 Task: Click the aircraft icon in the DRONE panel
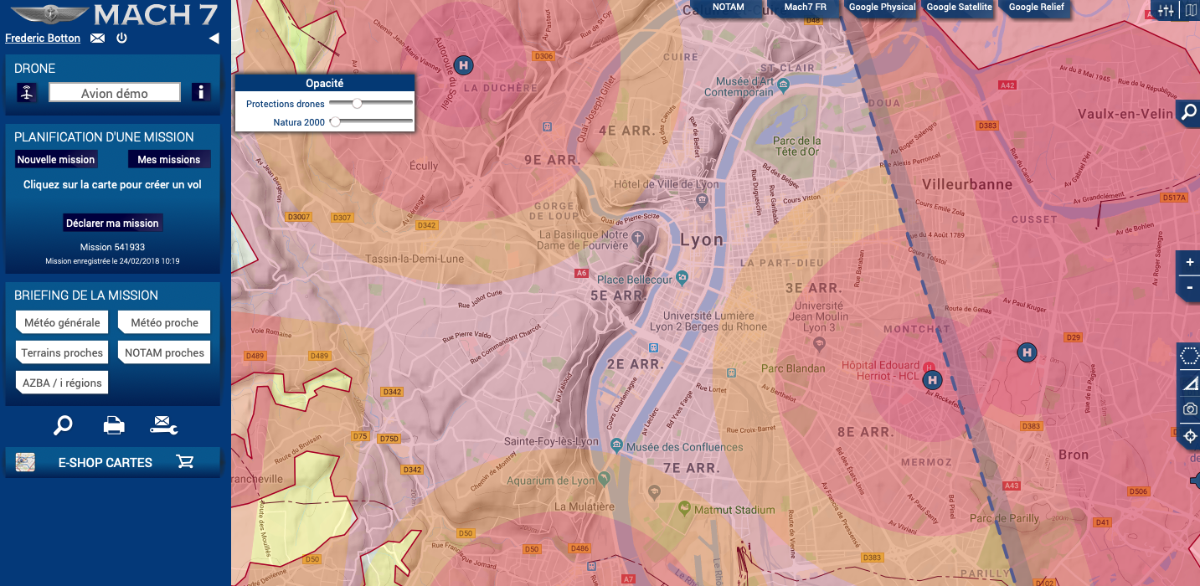tap(27, 93)
